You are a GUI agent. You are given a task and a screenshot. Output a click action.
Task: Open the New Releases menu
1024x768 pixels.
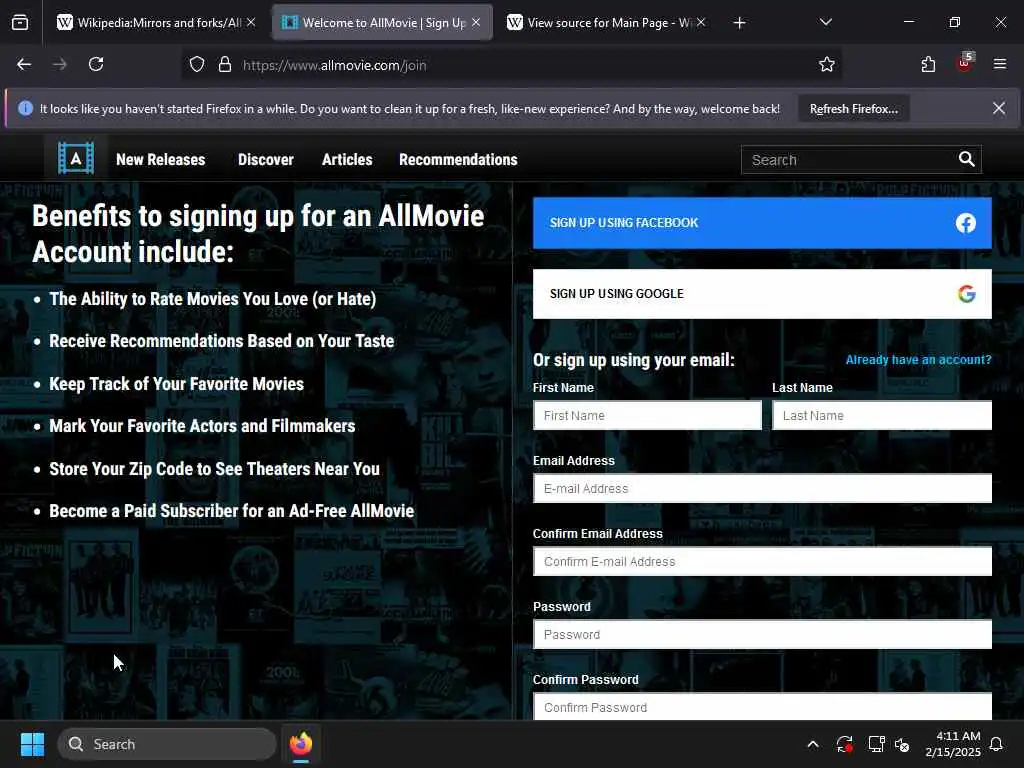click(x=161, y=159)
